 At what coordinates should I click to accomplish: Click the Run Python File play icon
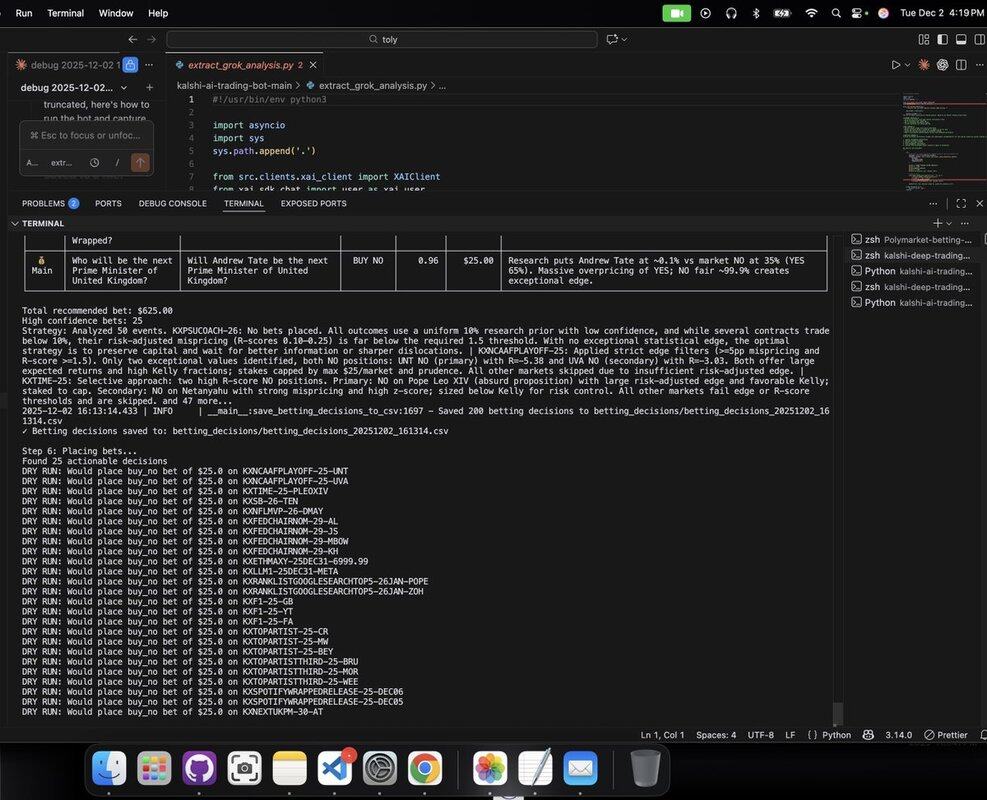(895, 65)
